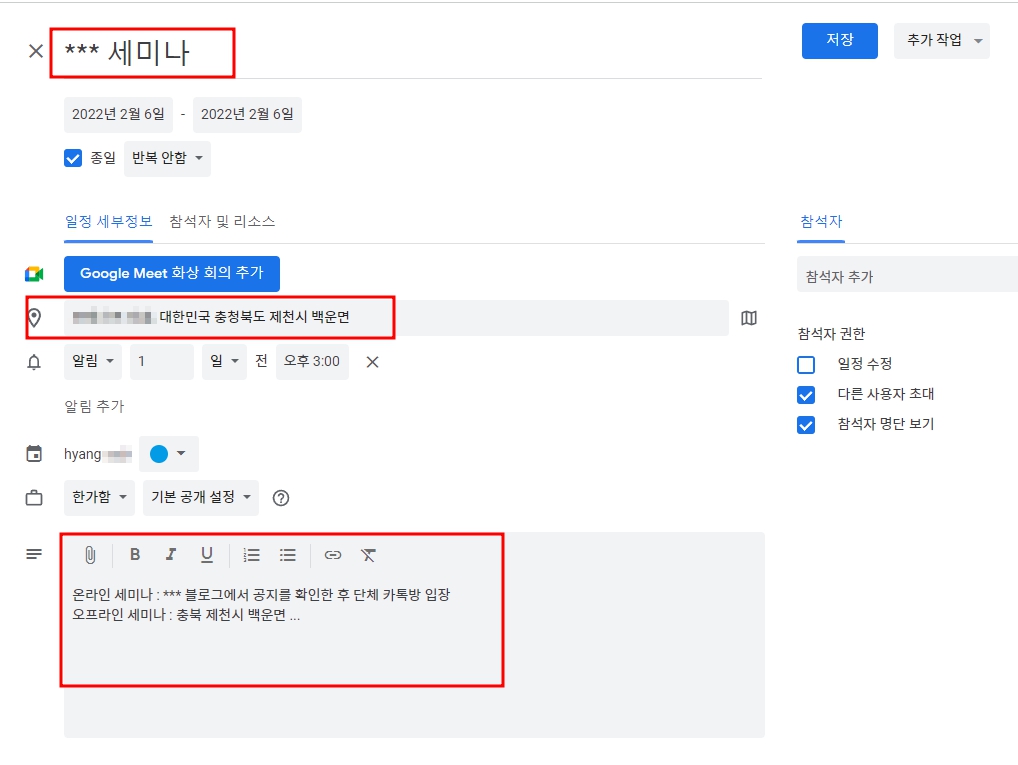1018x765 pixels.
Task: Clear formatting in the description editor
Action: pos(369,555)
